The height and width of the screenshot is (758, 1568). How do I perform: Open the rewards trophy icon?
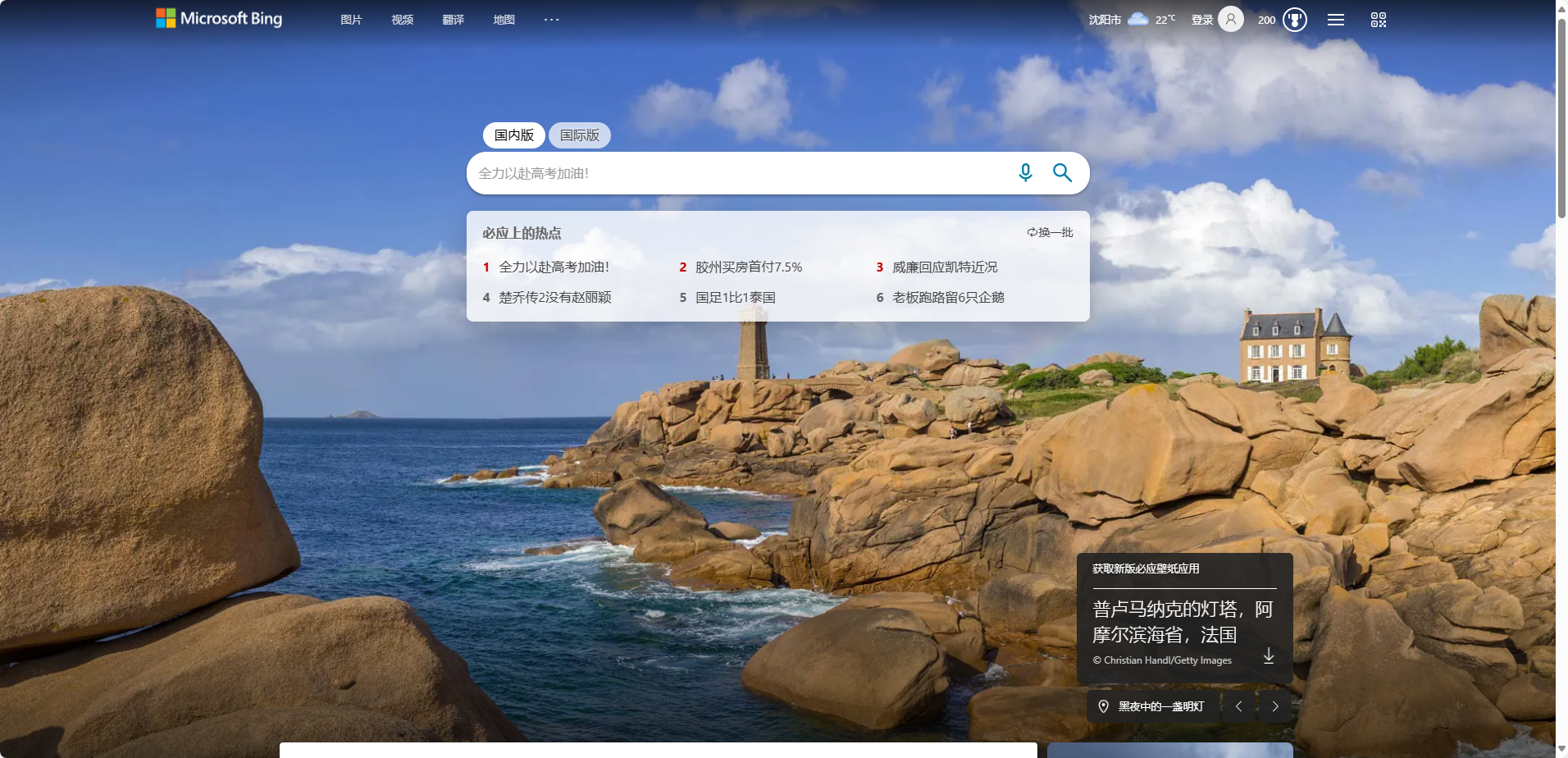[x=1295, y=19]
